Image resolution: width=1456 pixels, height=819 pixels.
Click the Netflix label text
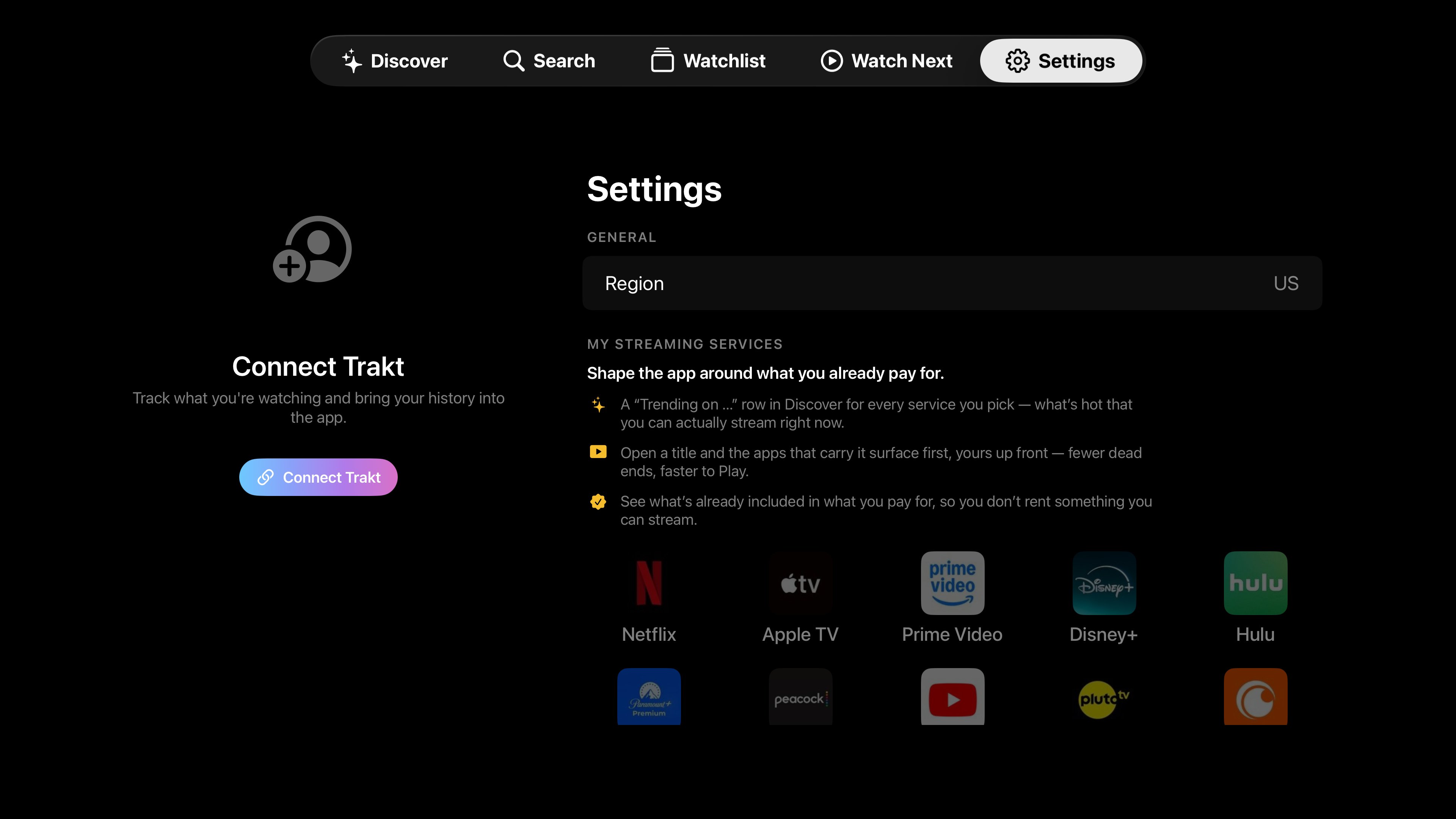649,634
